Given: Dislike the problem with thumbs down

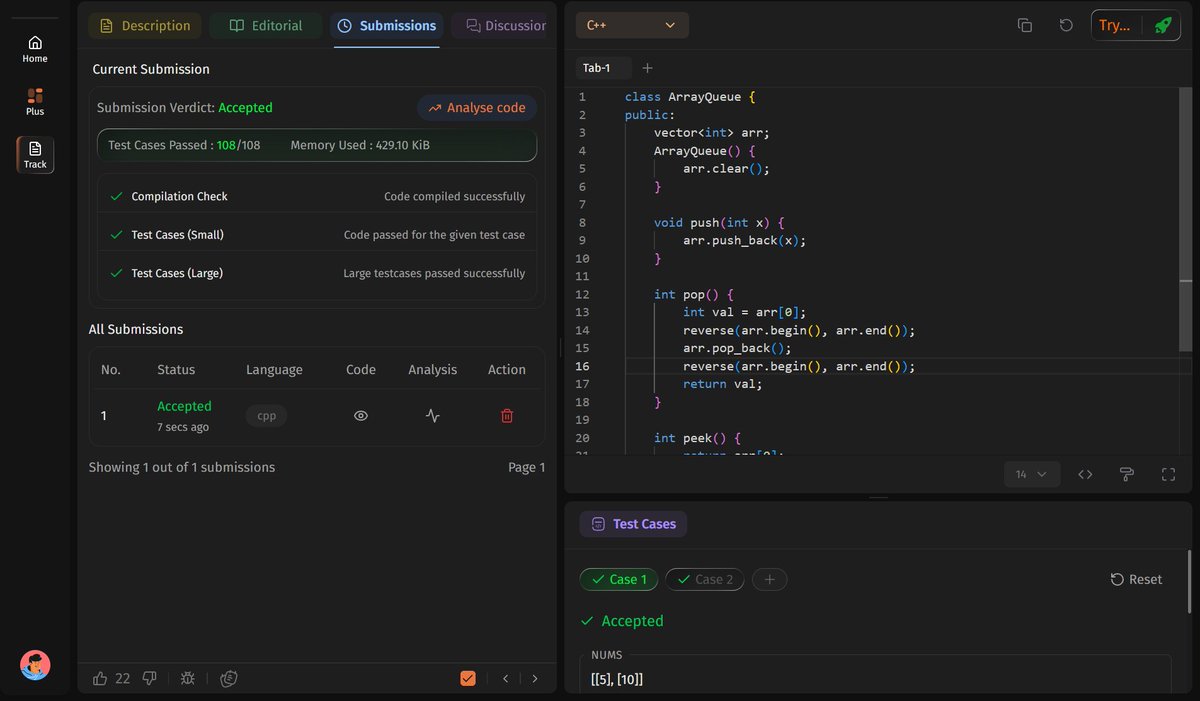Looking at the screenshot, I should 150,678.
